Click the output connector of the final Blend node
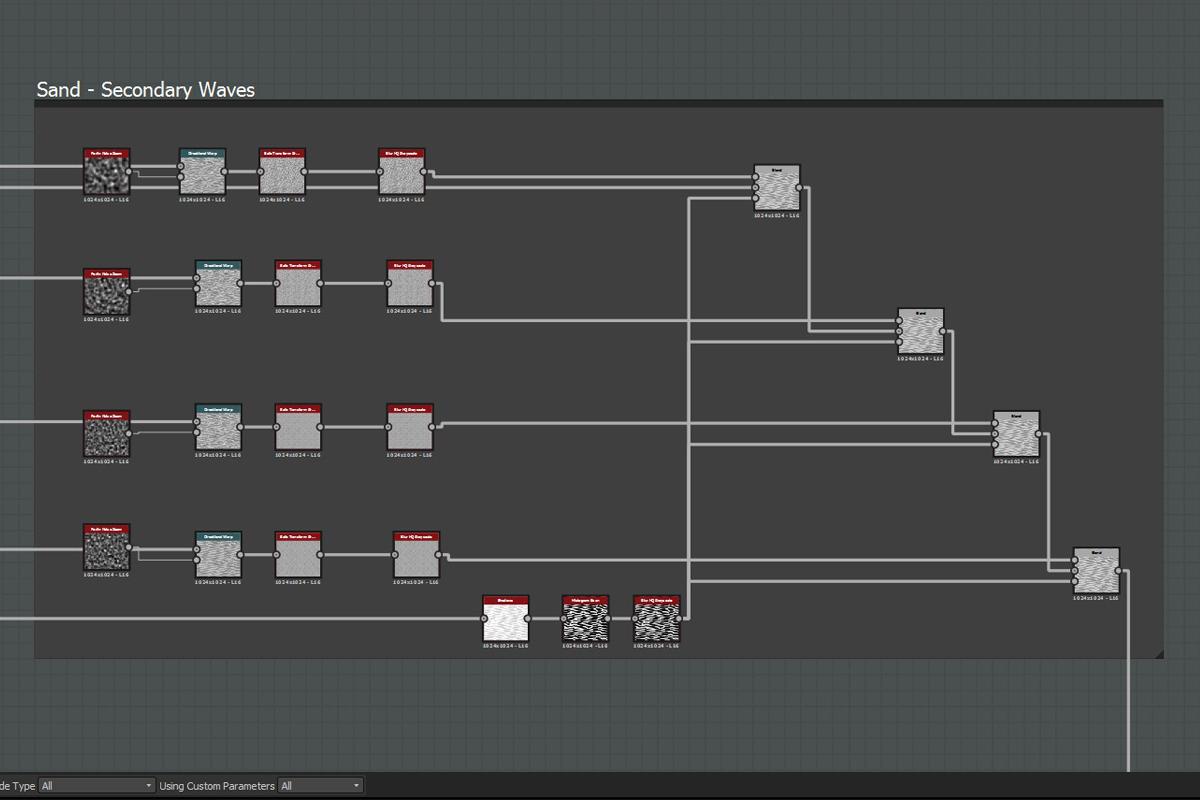Image resolution: width=1200 pixels, height=800 pixels. [x=1121, y=571]
